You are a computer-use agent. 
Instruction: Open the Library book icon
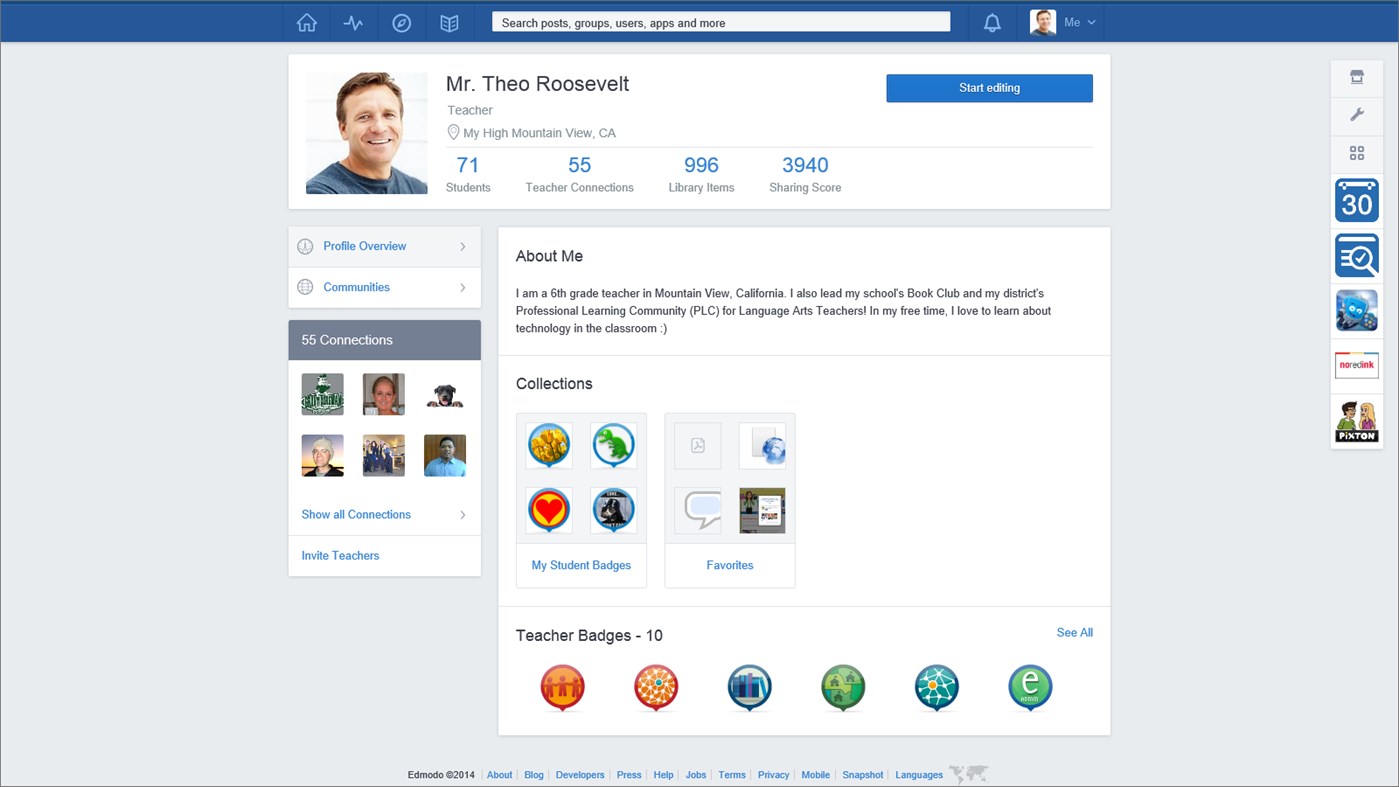tap(449, 22)
